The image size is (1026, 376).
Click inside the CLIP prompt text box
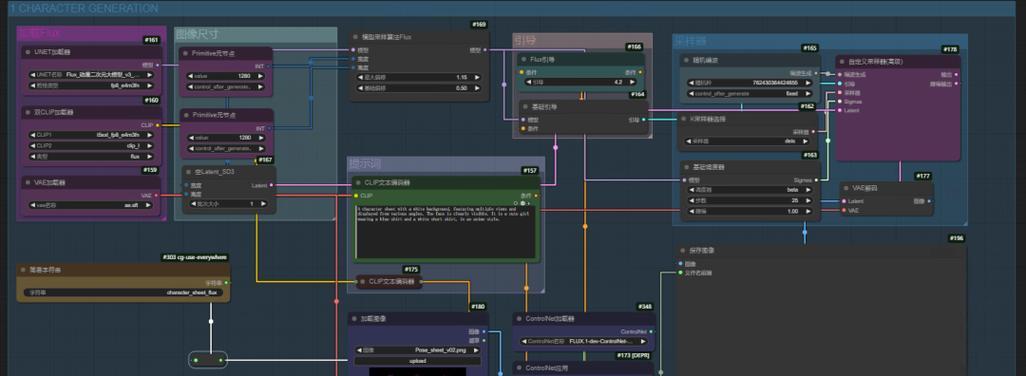coord(446,232)
